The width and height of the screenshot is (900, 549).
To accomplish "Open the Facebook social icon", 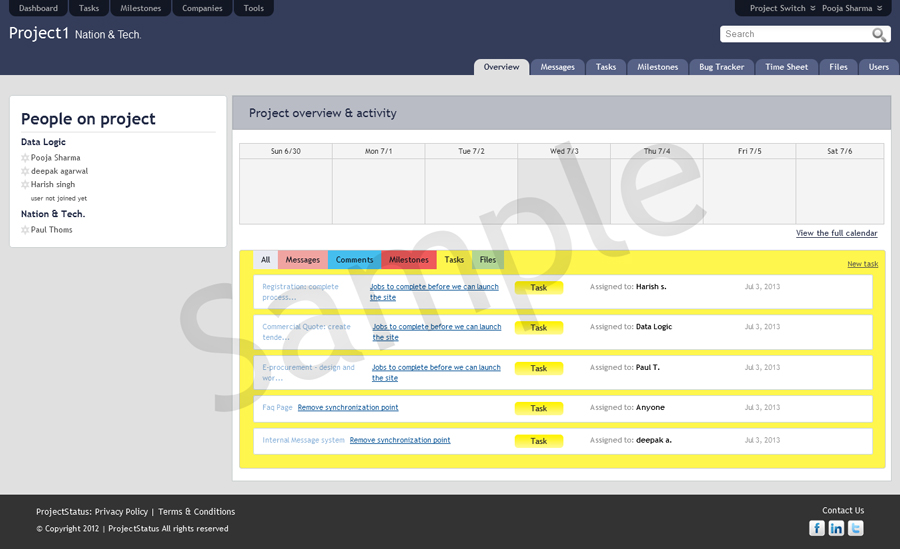I will point(817,528).
